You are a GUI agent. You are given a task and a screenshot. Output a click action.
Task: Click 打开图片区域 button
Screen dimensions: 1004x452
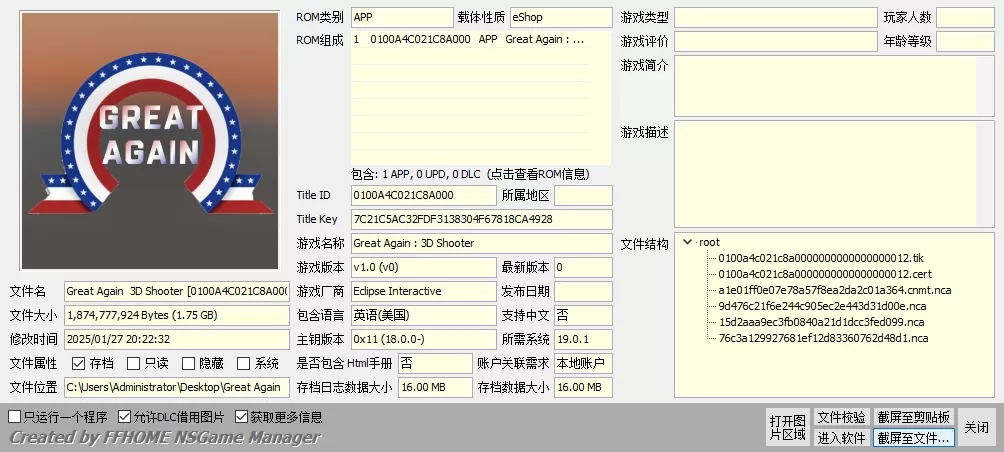pyautogui.click(x=787, y=427)
